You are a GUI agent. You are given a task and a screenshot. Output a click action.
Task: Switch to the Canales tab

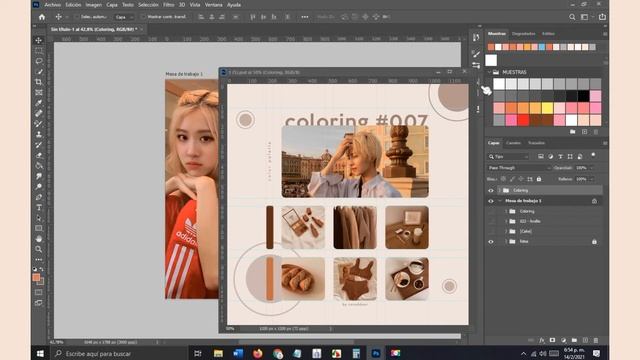pos(513,143)
